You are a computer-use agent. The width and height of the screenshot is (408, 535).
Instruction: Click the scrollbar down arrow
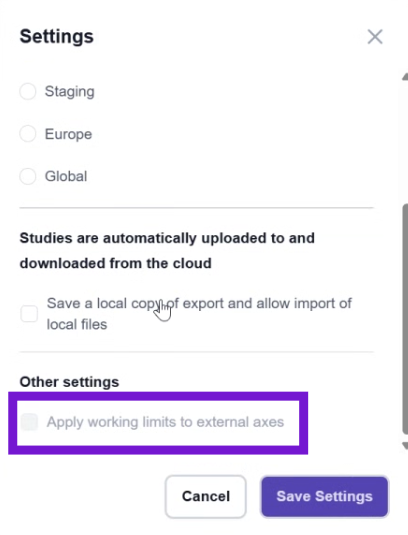click(405, 445)
